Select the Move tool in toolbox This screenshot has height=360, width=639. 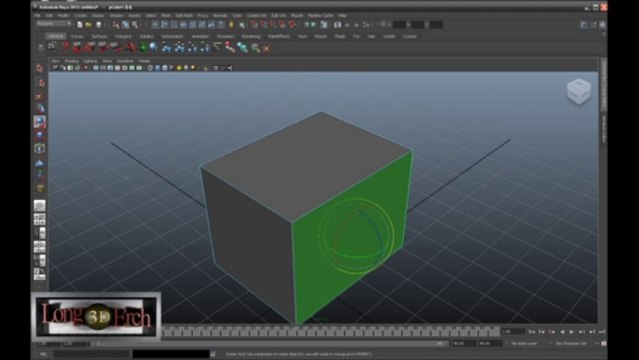point(40,109)
